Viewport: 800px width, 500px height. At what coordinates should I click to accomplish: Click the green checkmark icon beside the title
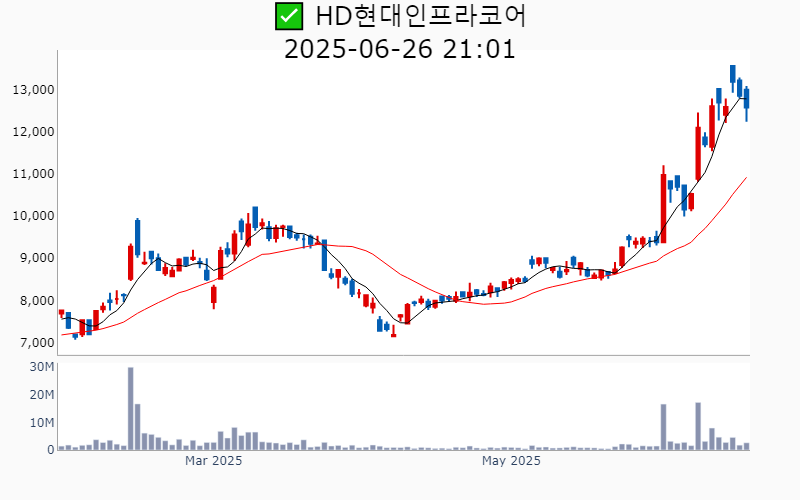click(289, 16)
